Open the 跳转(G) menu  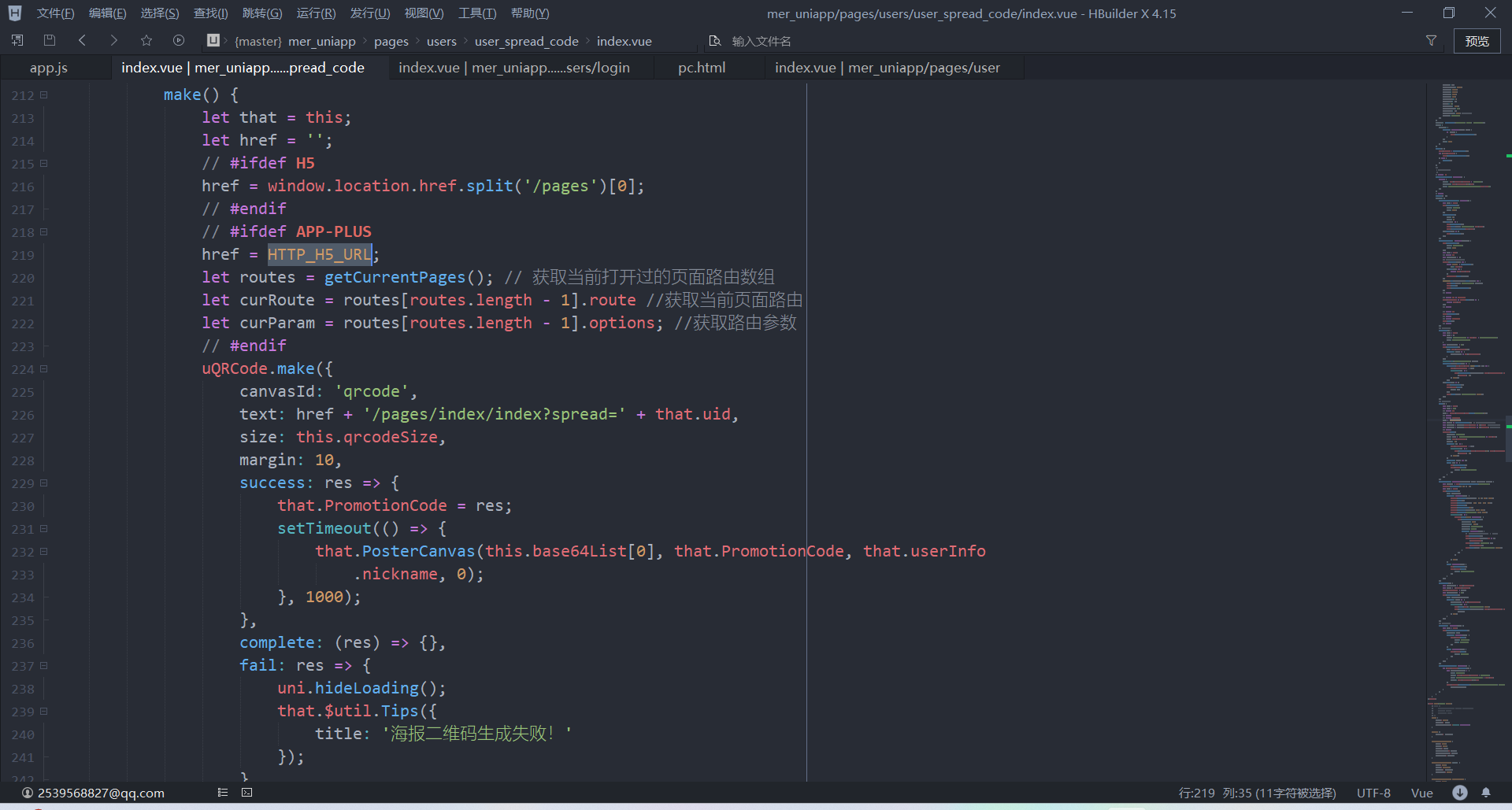[262, 13]
